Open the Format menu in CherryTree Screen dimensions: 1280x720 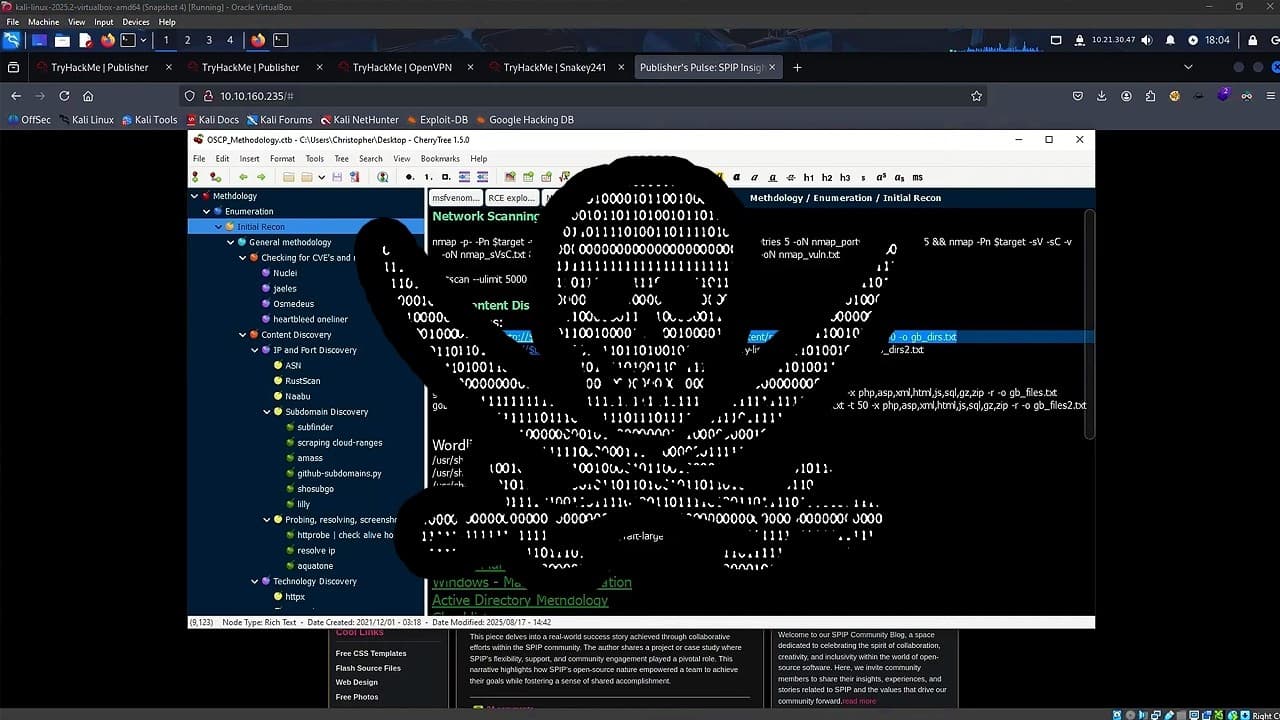(x=282, y=158)
